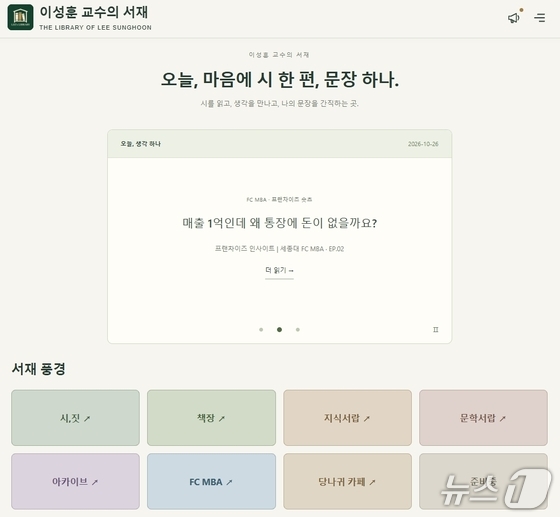The width and height of the screenshot is (560, 517).
Task: Click the '이성훈 교수의 서재' site title
Action: click(x=94, y=12)
